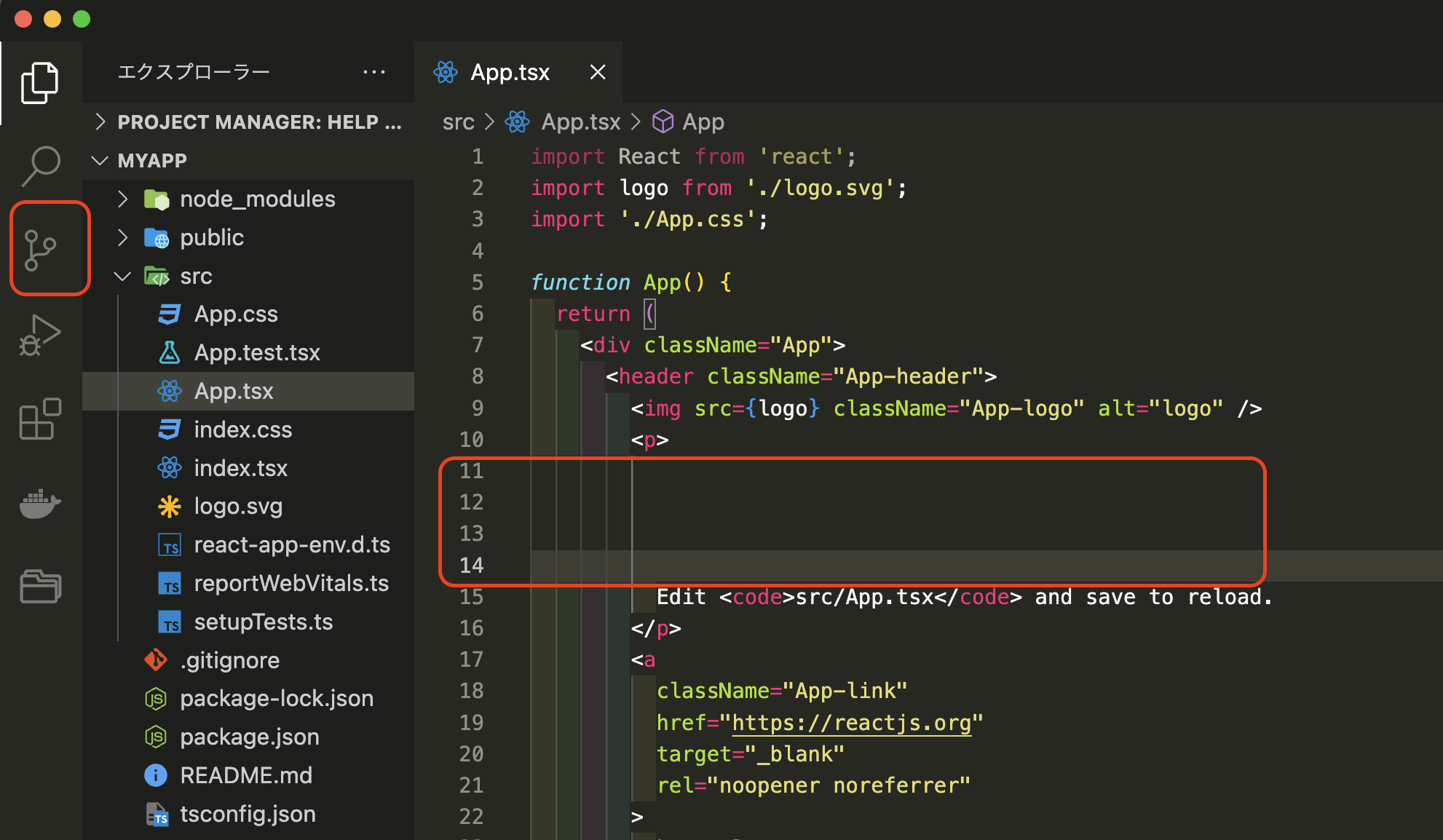Open the Docker view
Image resolution: width=1443 pixels, height=840 pixels.
pyautogui.click(x=40, y=503)
